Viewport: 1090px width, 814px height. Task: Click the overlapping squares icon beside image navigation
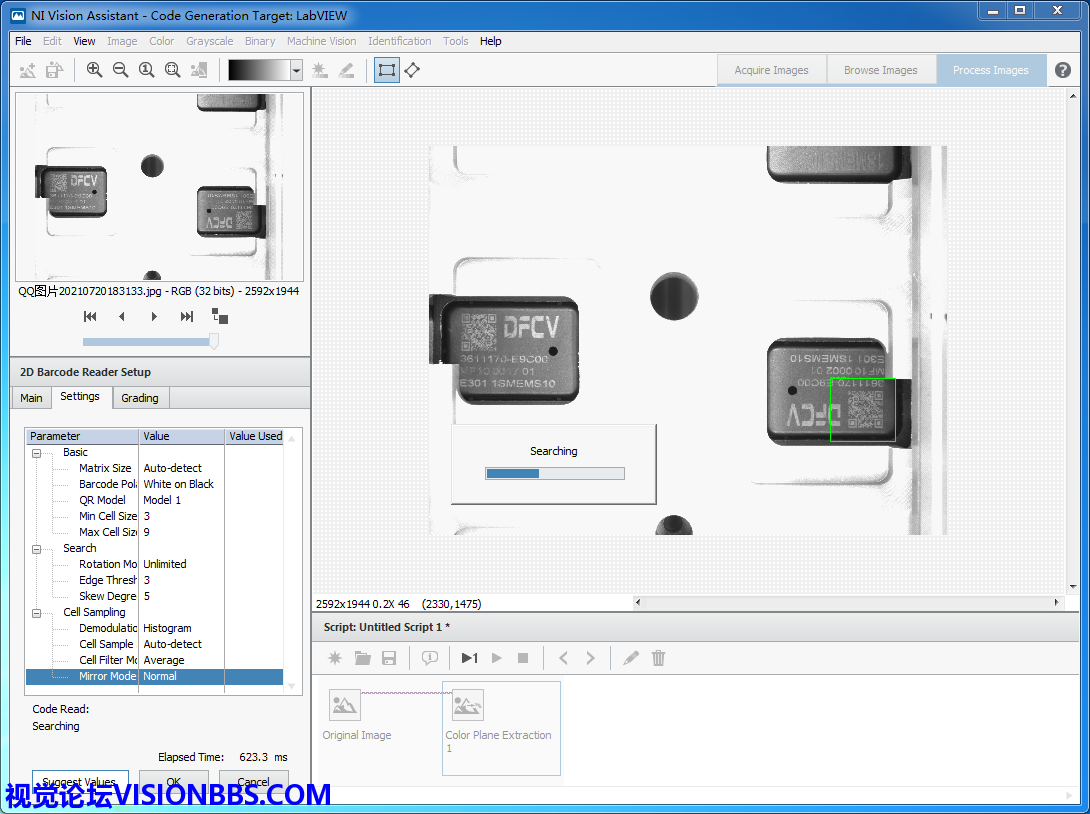tap(220, 316)
